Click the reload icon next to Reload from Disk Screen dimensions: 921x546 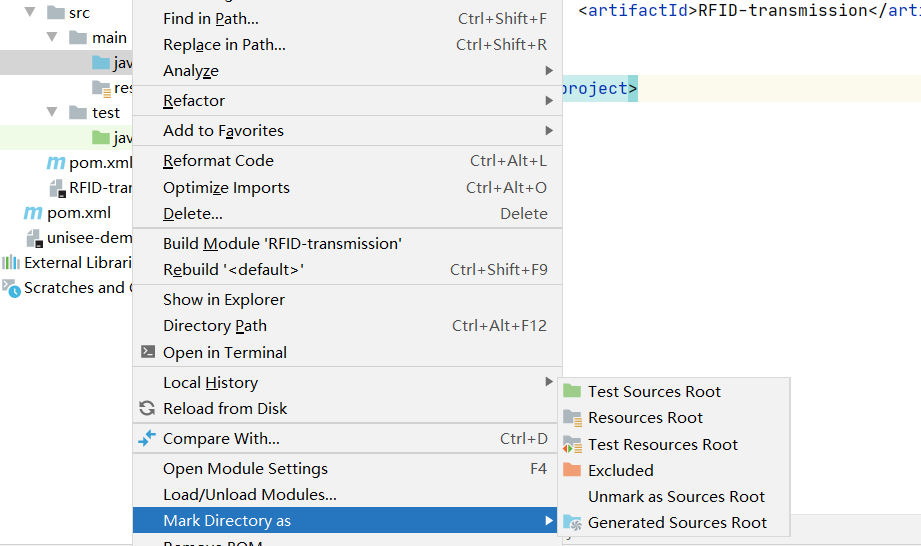pos(148,408)
